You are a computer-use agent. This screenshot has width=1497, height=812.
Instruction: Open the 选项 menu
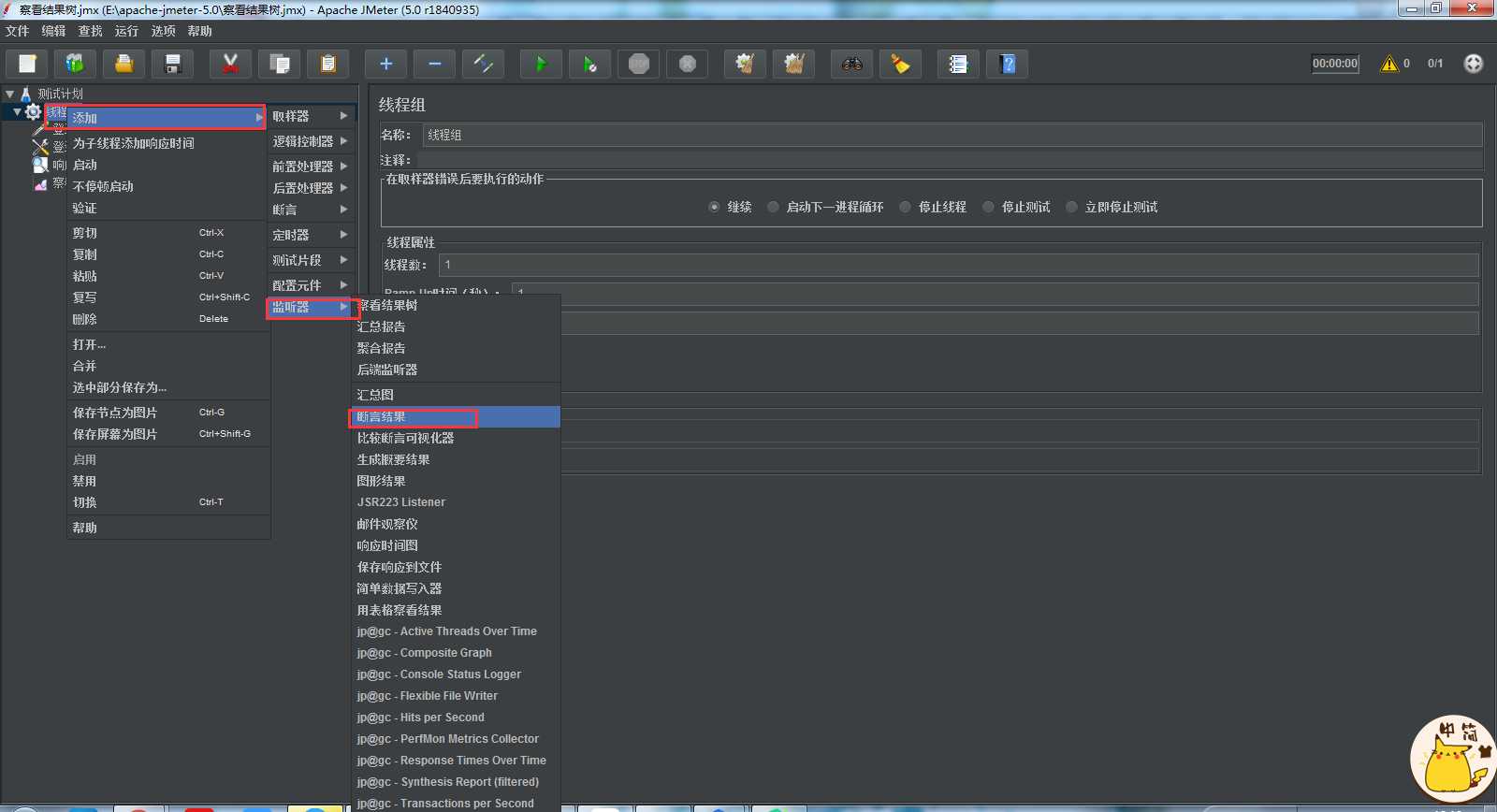pos(163,31)
